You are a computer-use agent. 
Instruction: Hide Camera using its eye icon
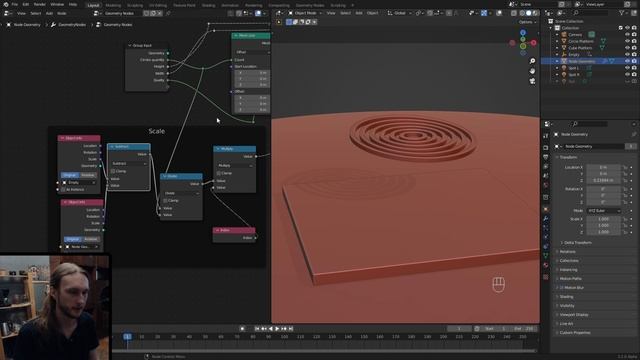(627, 35)
